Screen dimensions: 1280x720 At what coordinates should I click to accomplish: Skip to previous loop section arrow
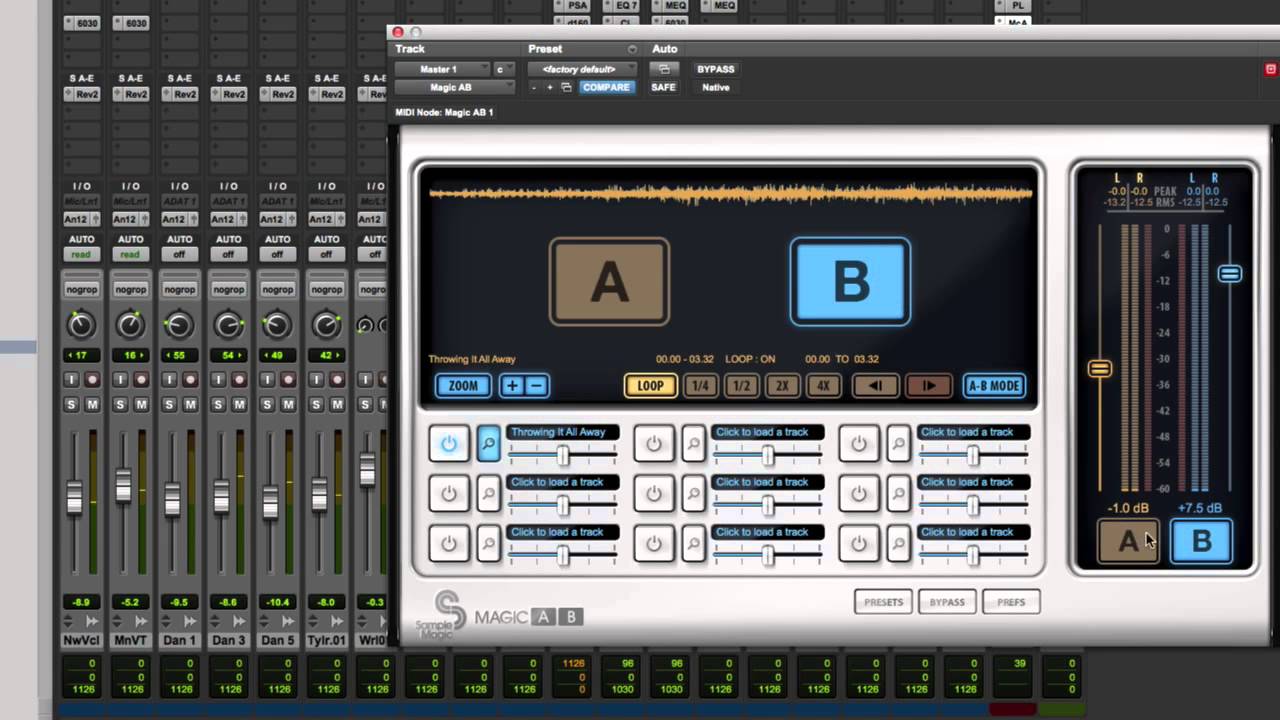point(875,386)
